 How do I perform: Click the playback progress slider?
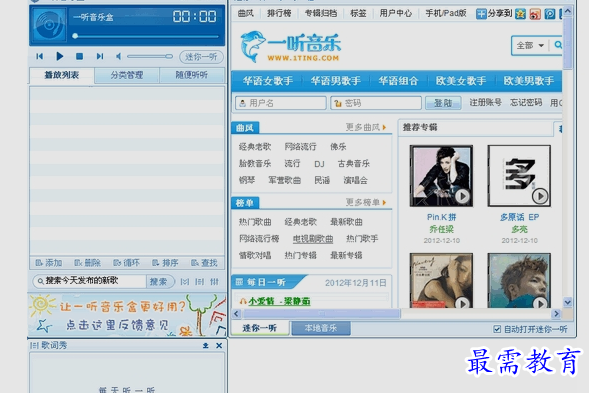146,36
